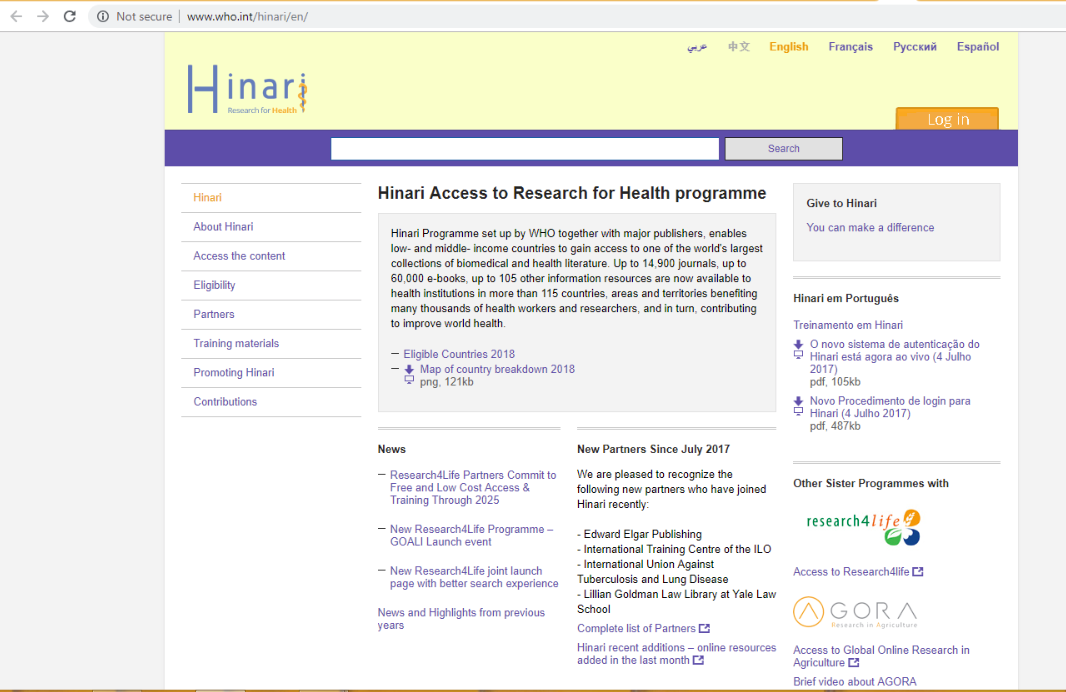
Task: Open Treinamento em Hinari link
Action: [x=848, y=326]
